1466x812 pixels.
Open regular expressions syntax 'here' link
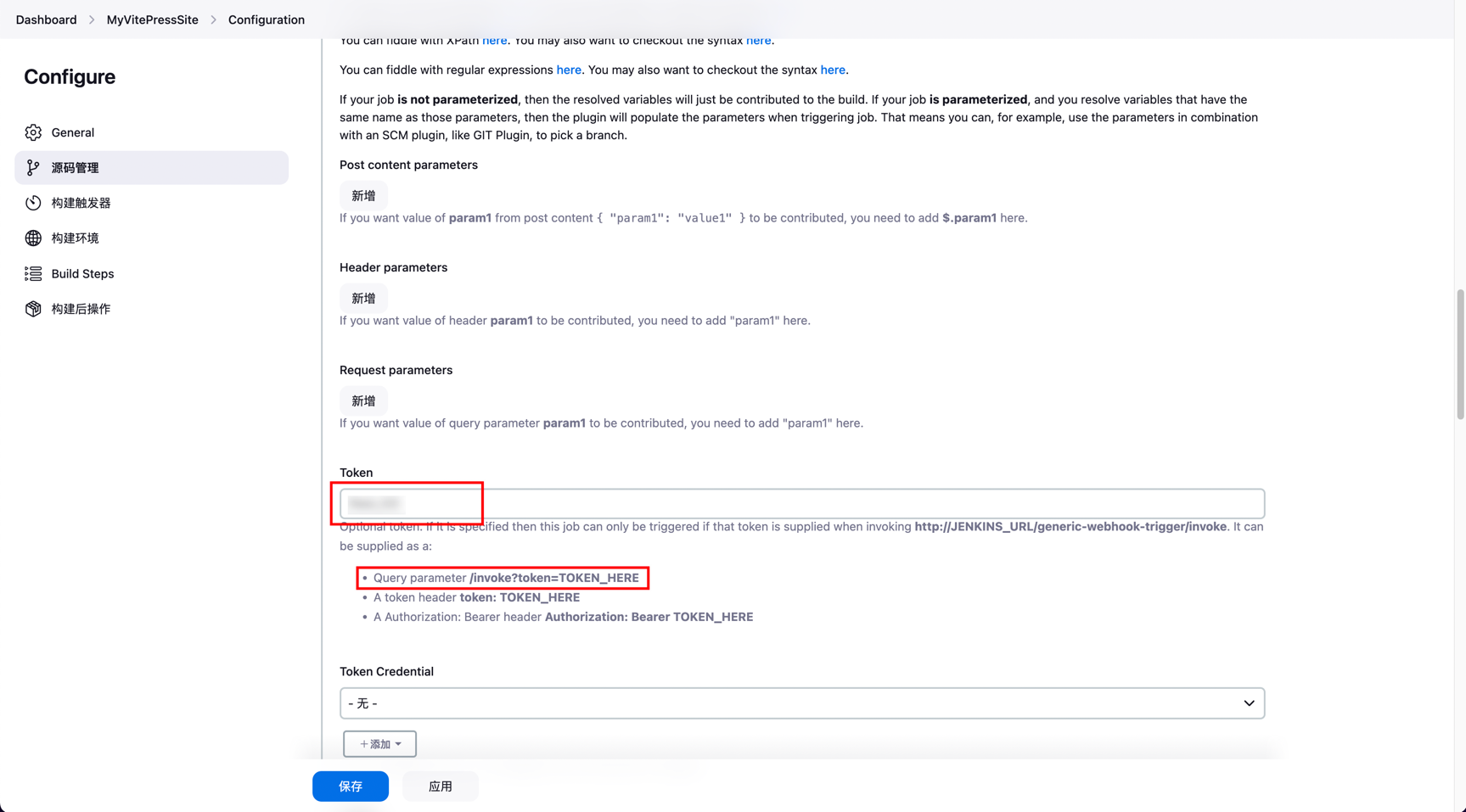point(832,70)
